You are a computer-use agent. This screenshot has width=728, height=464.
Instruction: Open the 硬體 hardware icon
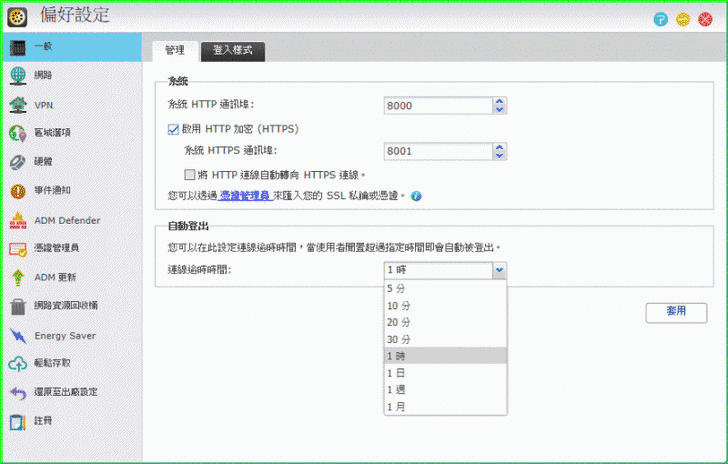(x=18, y=162)
